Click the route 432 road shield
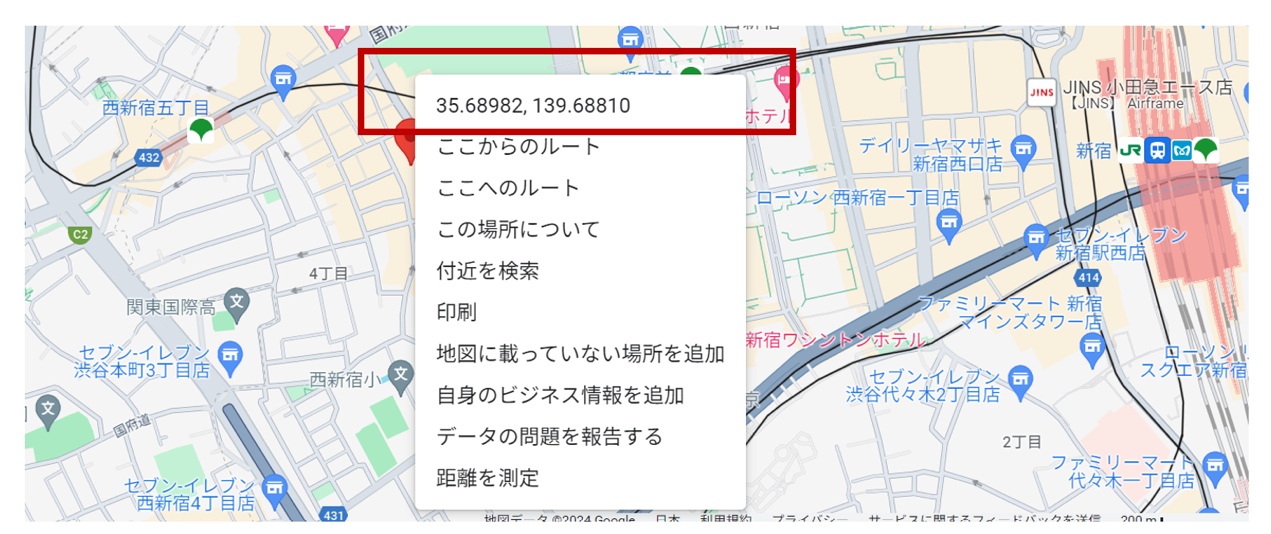This screenshot has height=534, width=1271. click(149, 158)
